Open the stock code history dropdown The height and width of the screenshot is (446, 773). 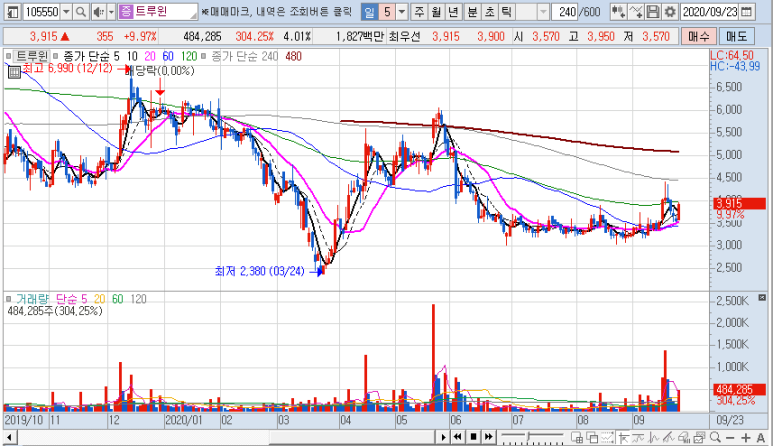pyautogui.click(x=66, y=11)
